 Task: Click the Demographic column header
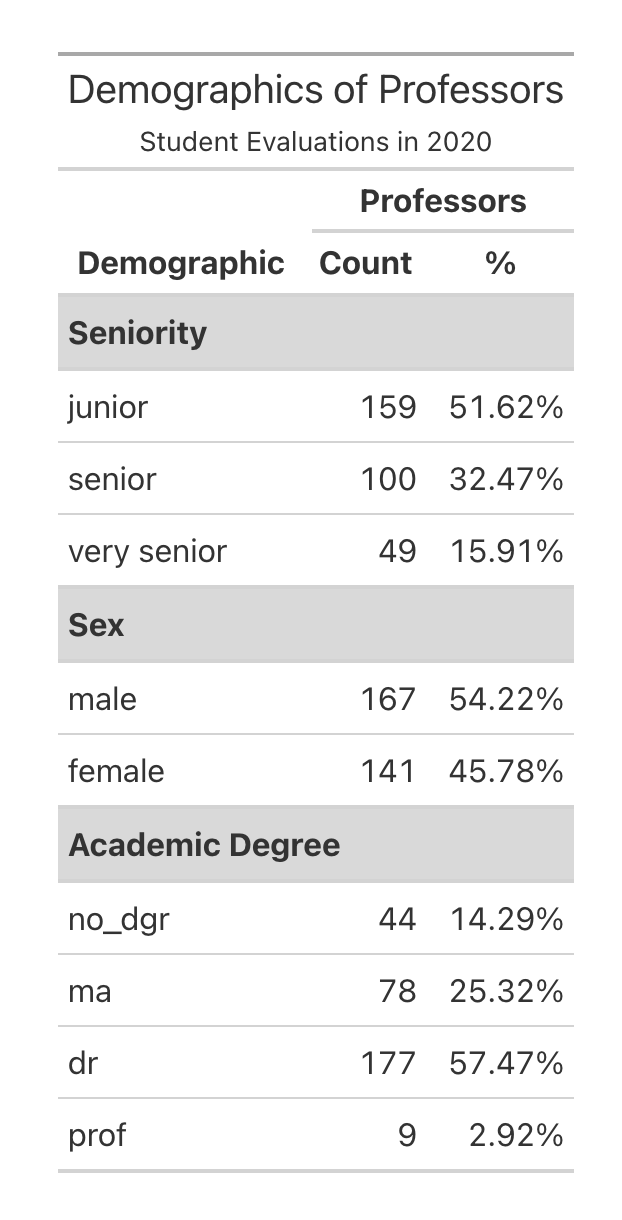pos(181,263)
